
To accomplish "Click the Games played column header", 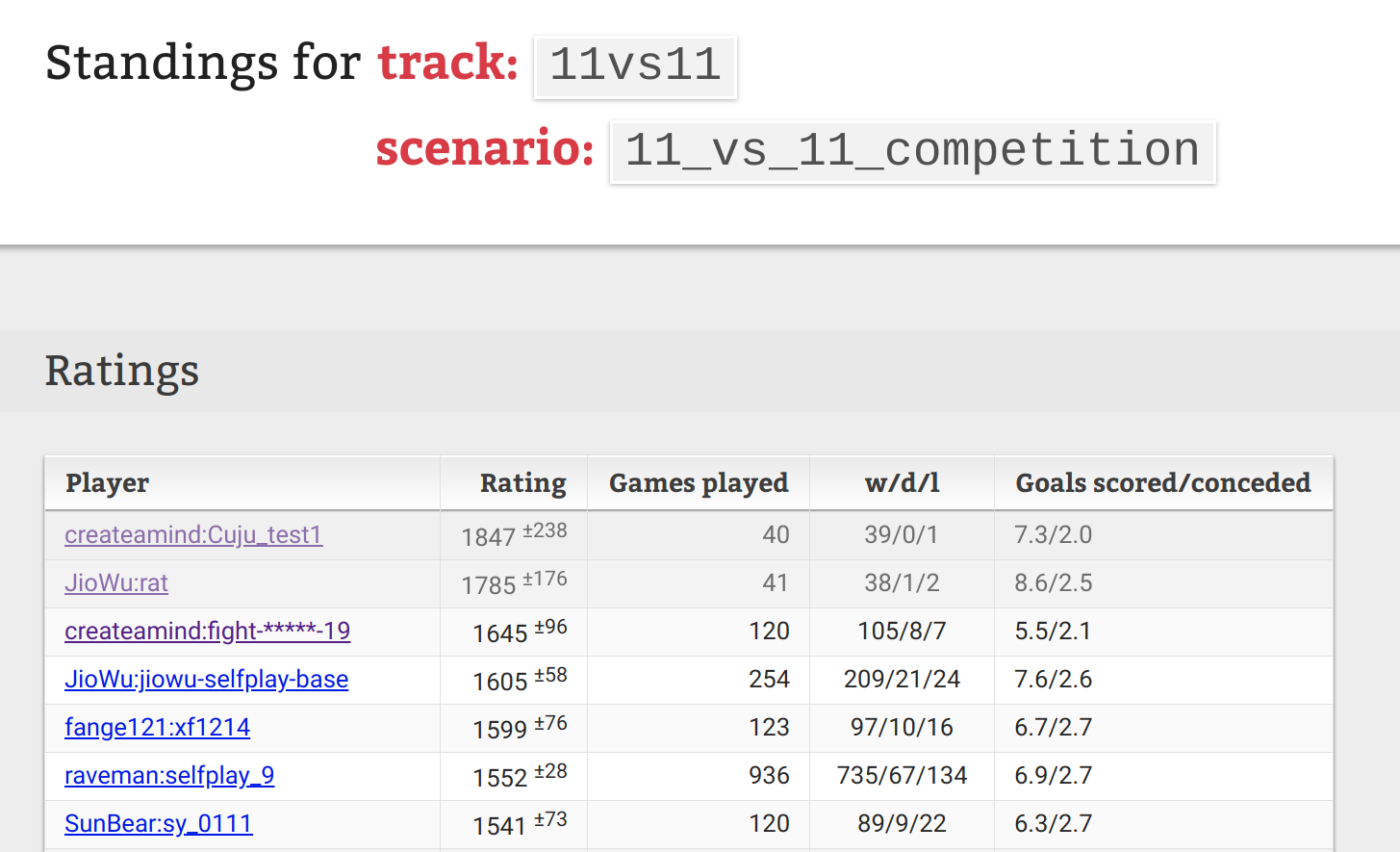I will (699, 483).
